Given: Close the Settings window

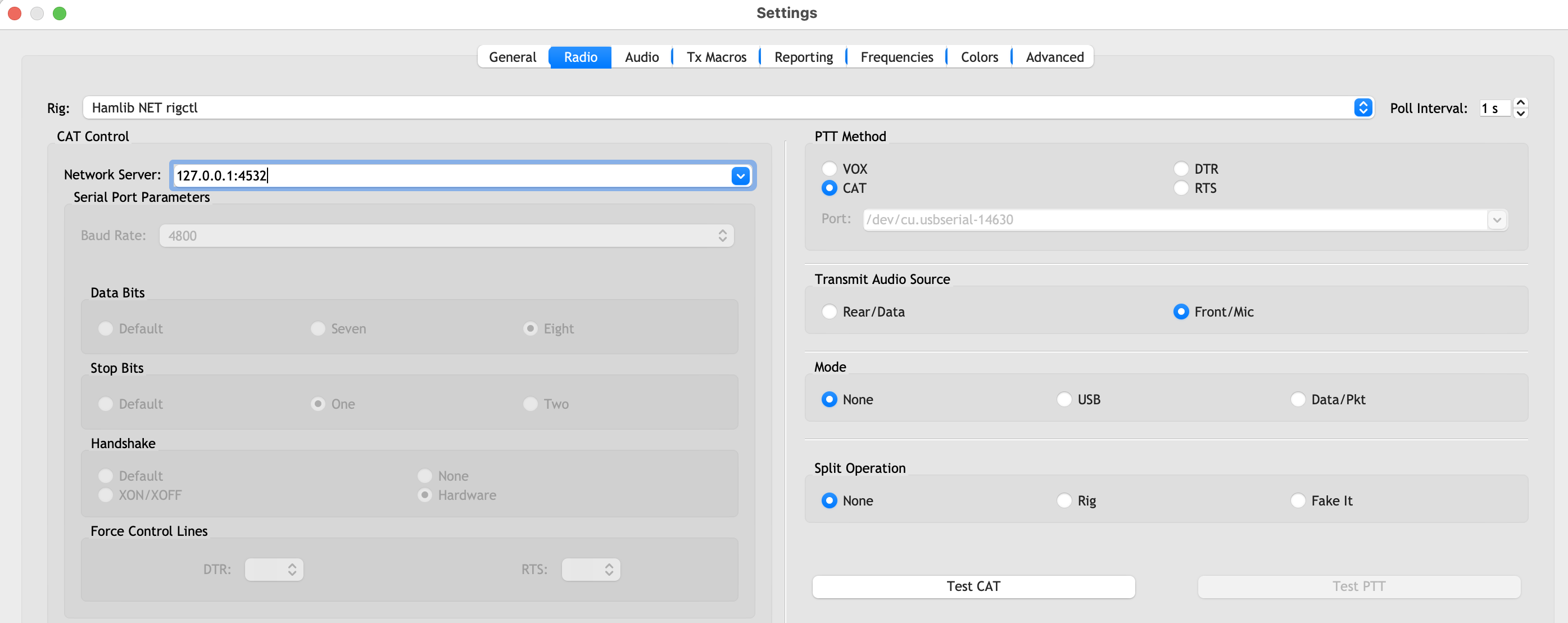Looking at the screenshot, I should click(15, 13).
